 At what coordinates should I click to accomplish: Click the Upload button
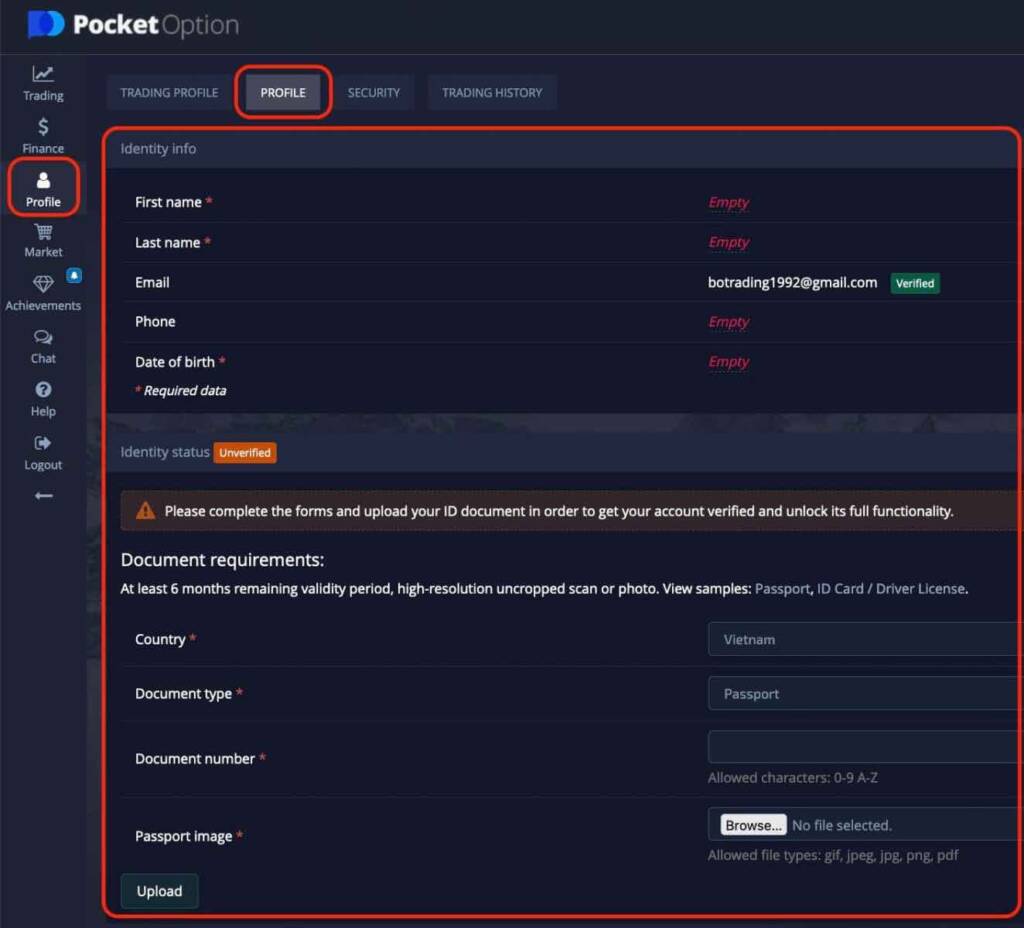pos(159,891)
